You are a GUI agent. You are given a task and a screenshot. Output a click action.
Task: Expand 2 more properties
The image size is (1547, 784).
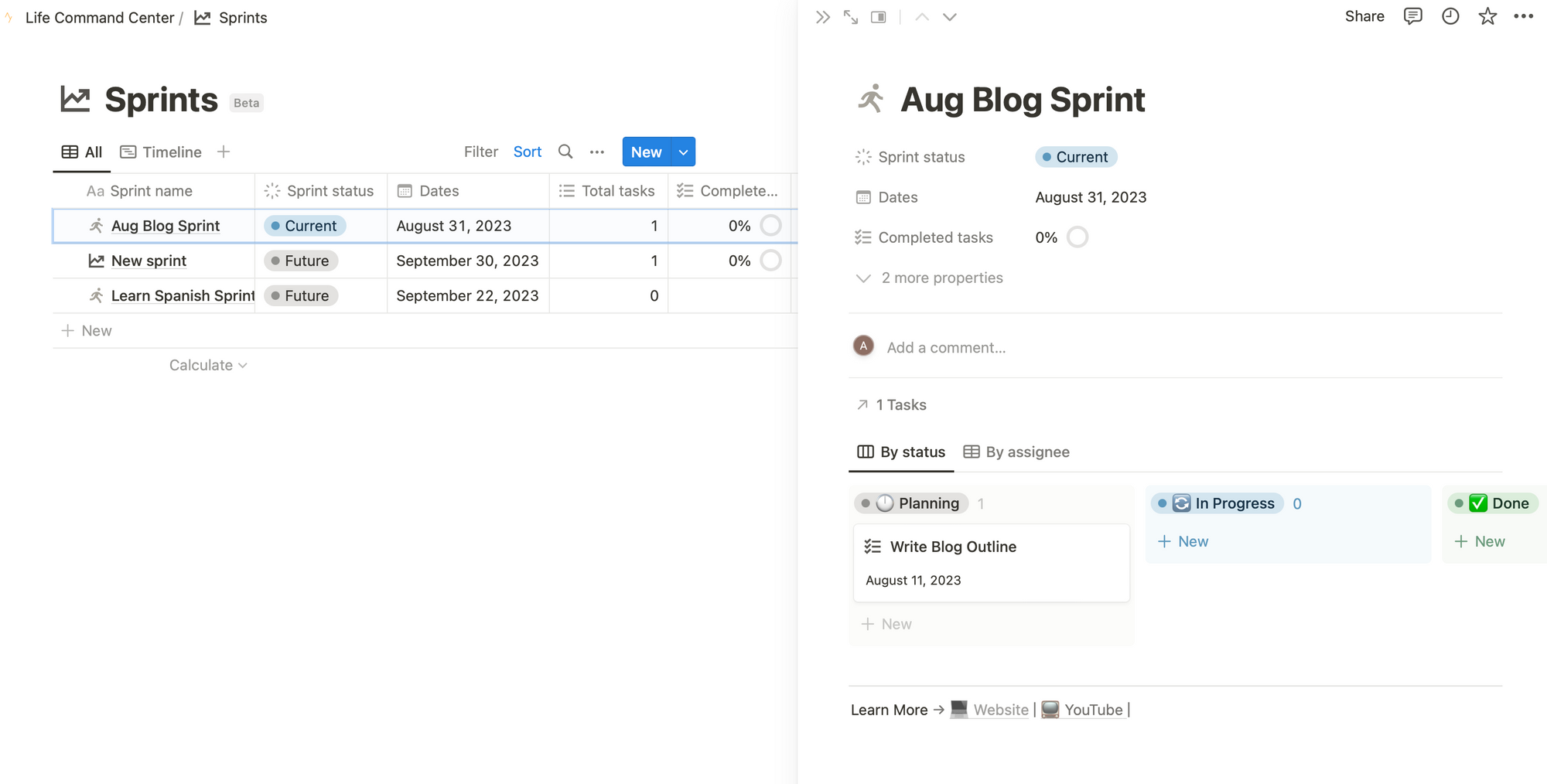pyautogui.click(x=930, y=278)
